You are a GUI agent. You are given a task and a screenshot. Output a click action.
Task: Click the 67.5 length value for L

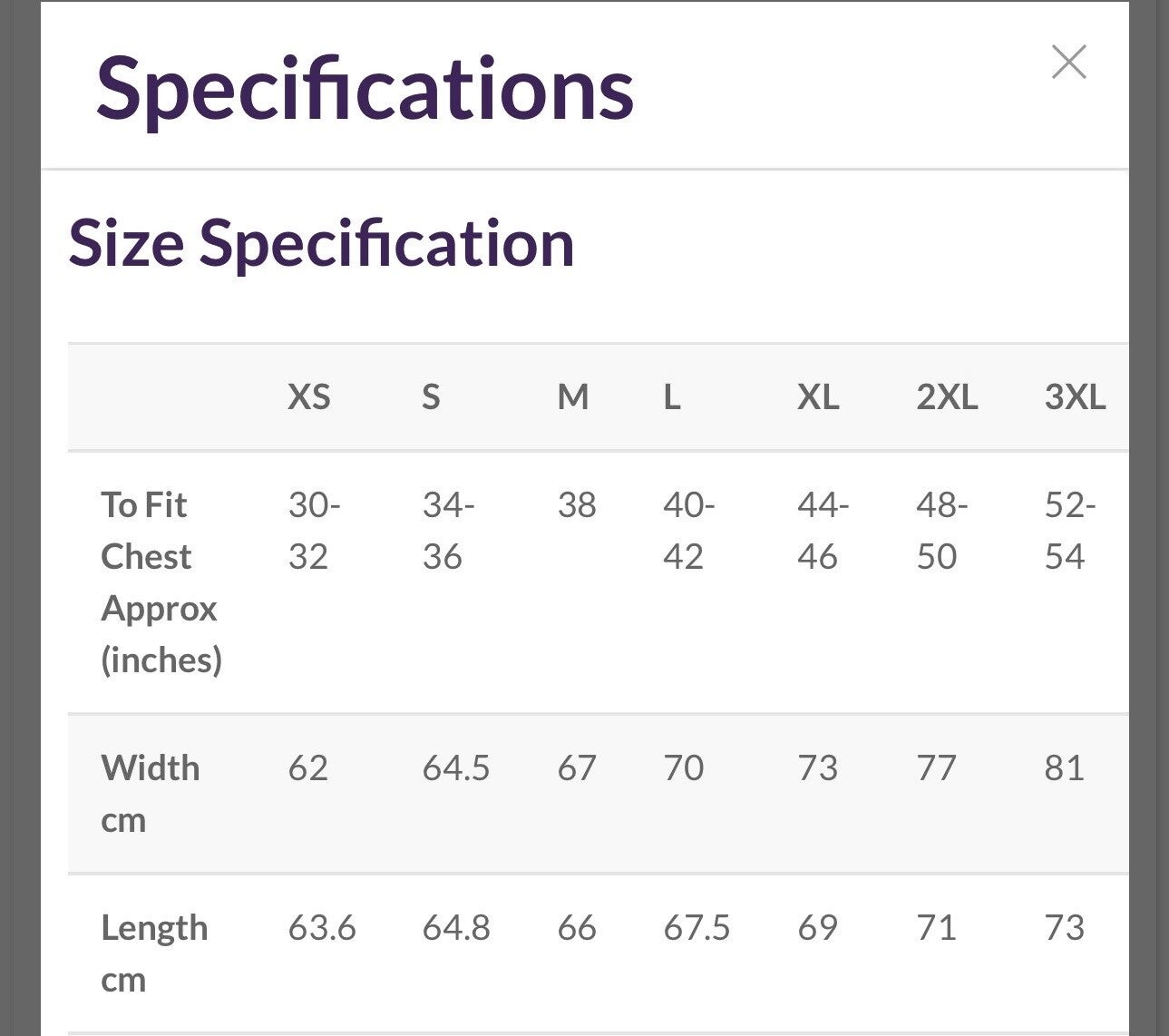[x=697, y=928]
